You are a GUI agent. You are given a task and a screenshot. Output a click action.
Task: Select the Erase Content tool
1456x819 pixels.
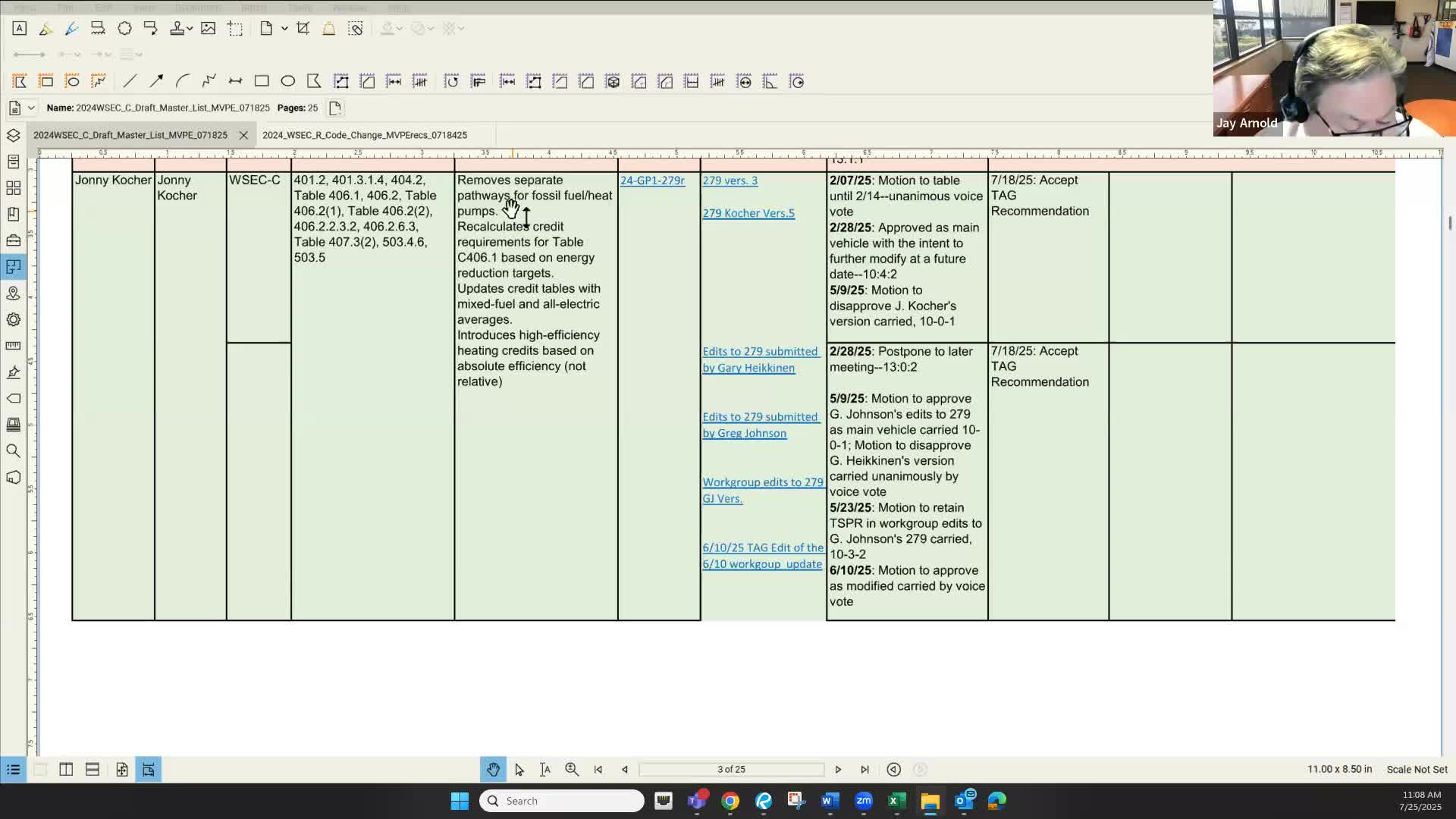pos(355,29)
